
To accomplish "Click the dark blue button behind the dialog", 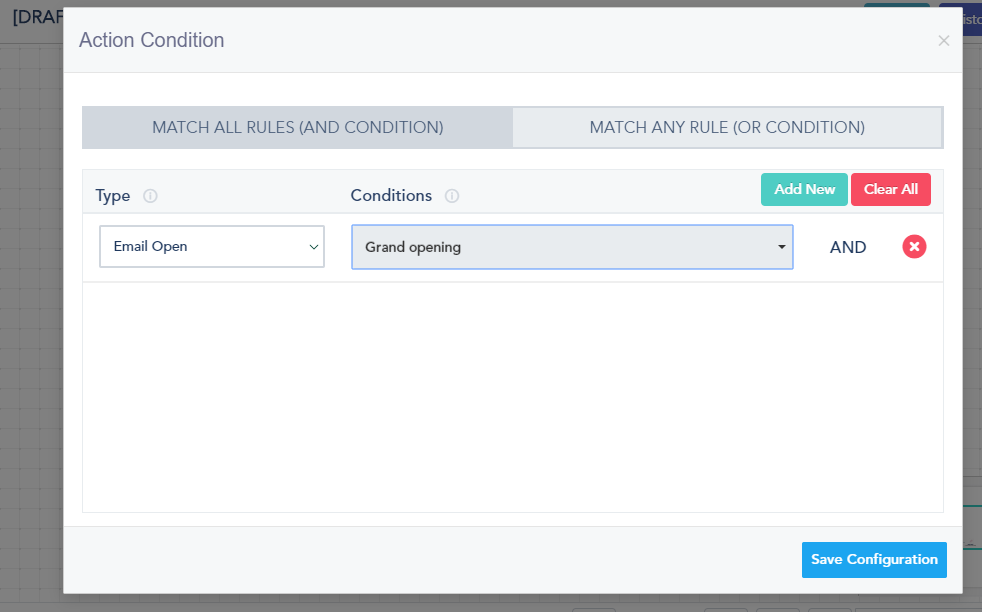I will [971, 20].
